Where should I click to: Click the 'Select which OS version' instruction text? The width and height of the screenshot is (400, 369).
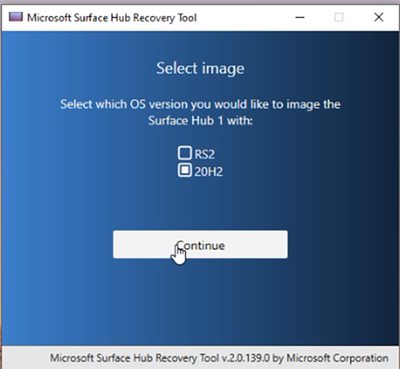(200, 112)
